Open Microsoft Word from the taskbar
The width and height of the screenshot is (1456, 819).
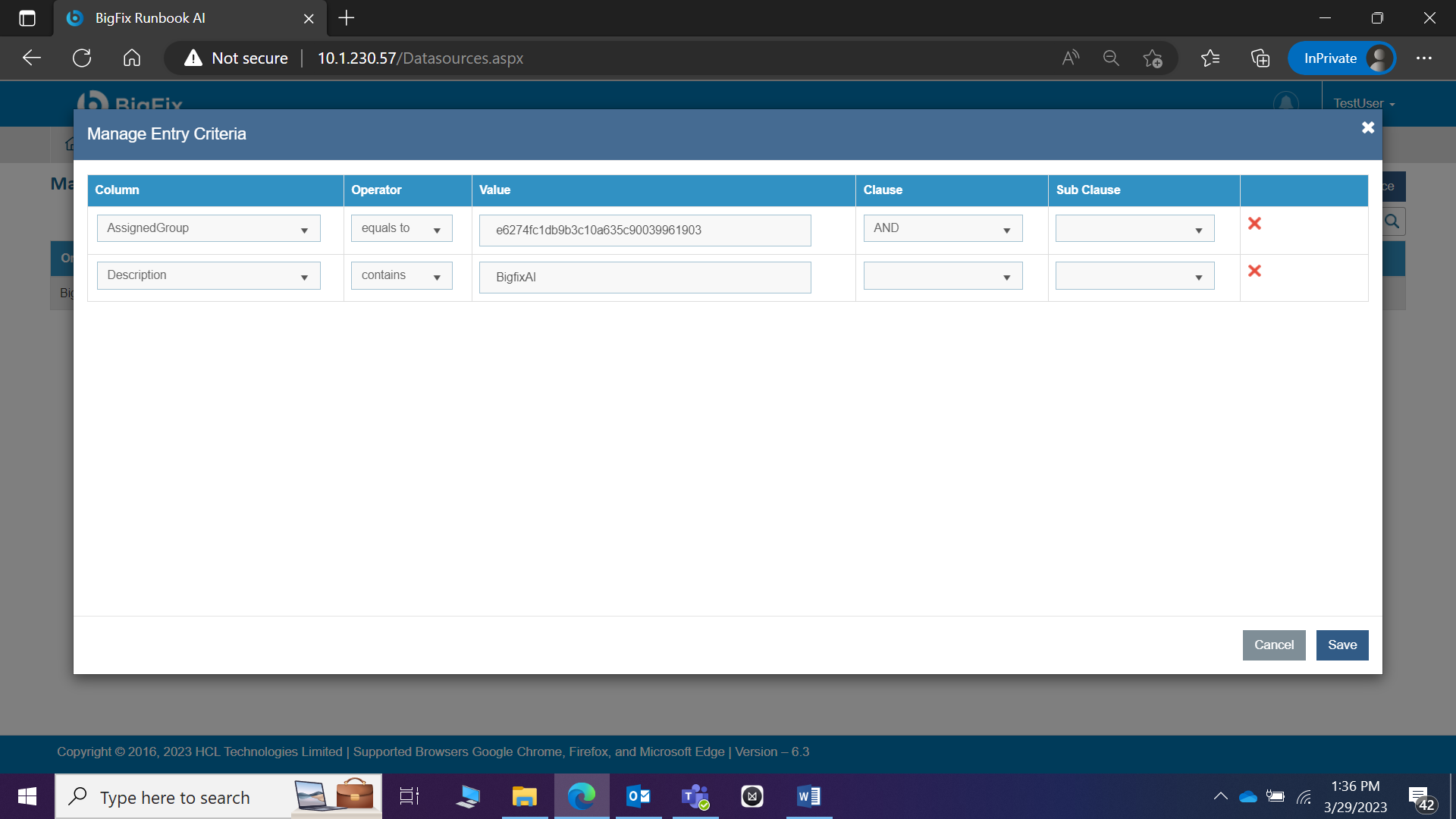(x=808, y=796)
